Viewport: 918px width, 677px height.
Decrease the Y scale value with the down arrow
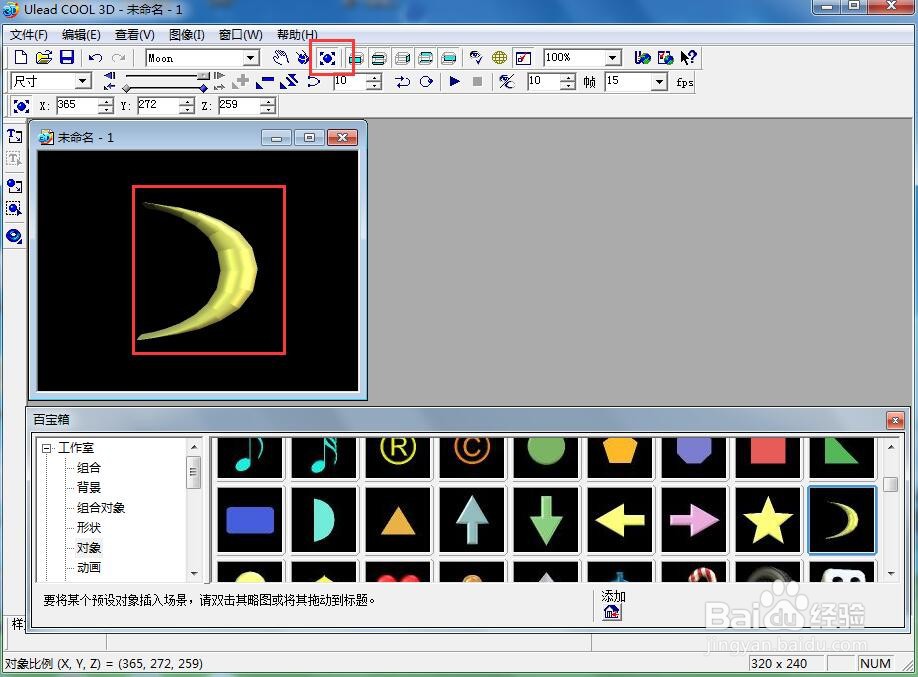click(187, 110)
